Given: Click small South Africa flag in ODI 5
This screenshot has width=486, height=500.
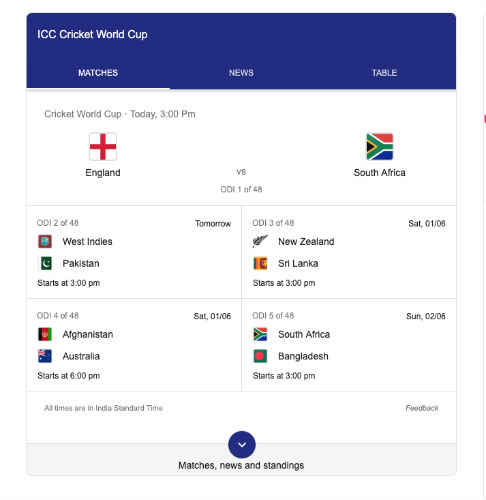Looking at the screenshot, I should pyautogui.click(x=260, y=334).
